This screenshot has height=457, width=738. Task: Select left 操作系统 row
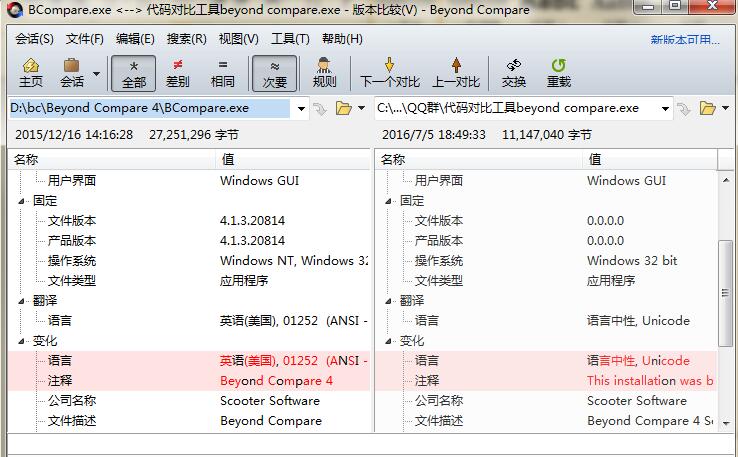tap(189, 261)
